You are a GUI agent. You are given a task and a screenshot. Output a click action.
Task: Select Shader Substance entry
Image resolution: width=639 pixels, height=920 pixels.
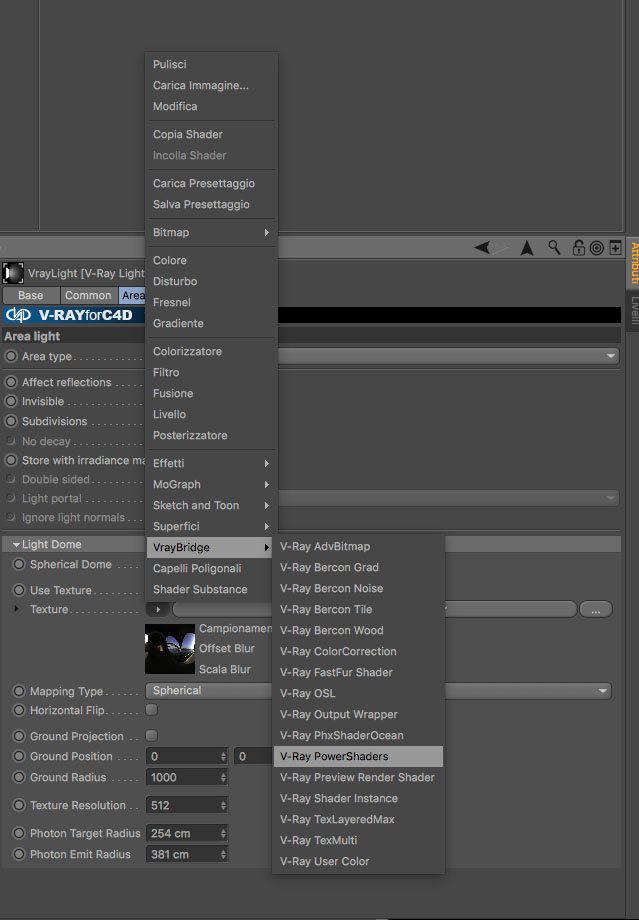coord(211,590)
